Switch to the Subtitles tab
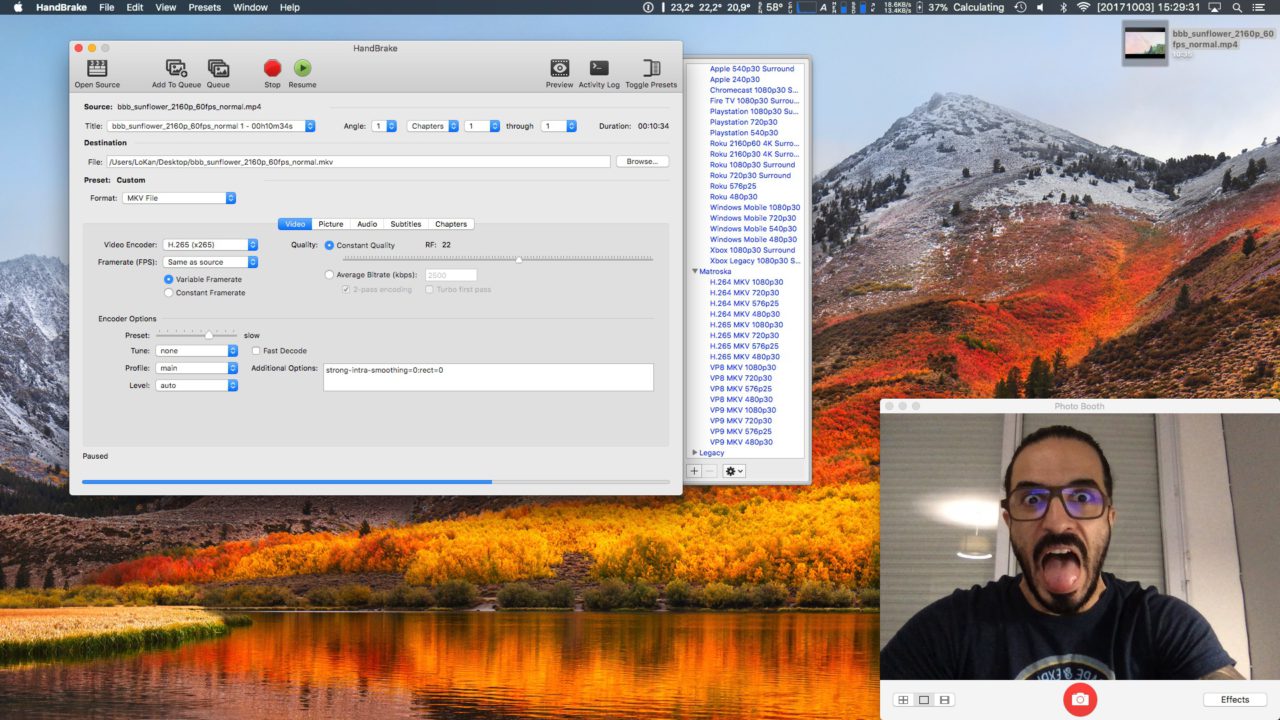1280x720 pixels. point(406,224)
